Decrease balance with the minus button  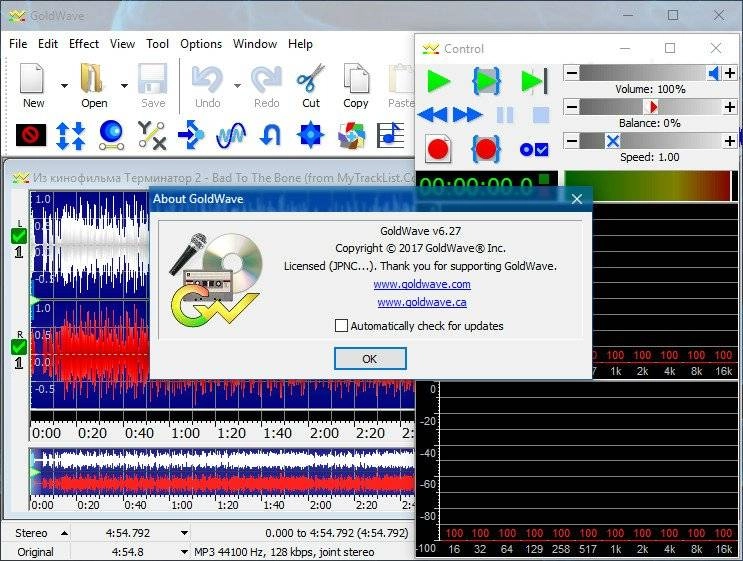coord(571,107)
